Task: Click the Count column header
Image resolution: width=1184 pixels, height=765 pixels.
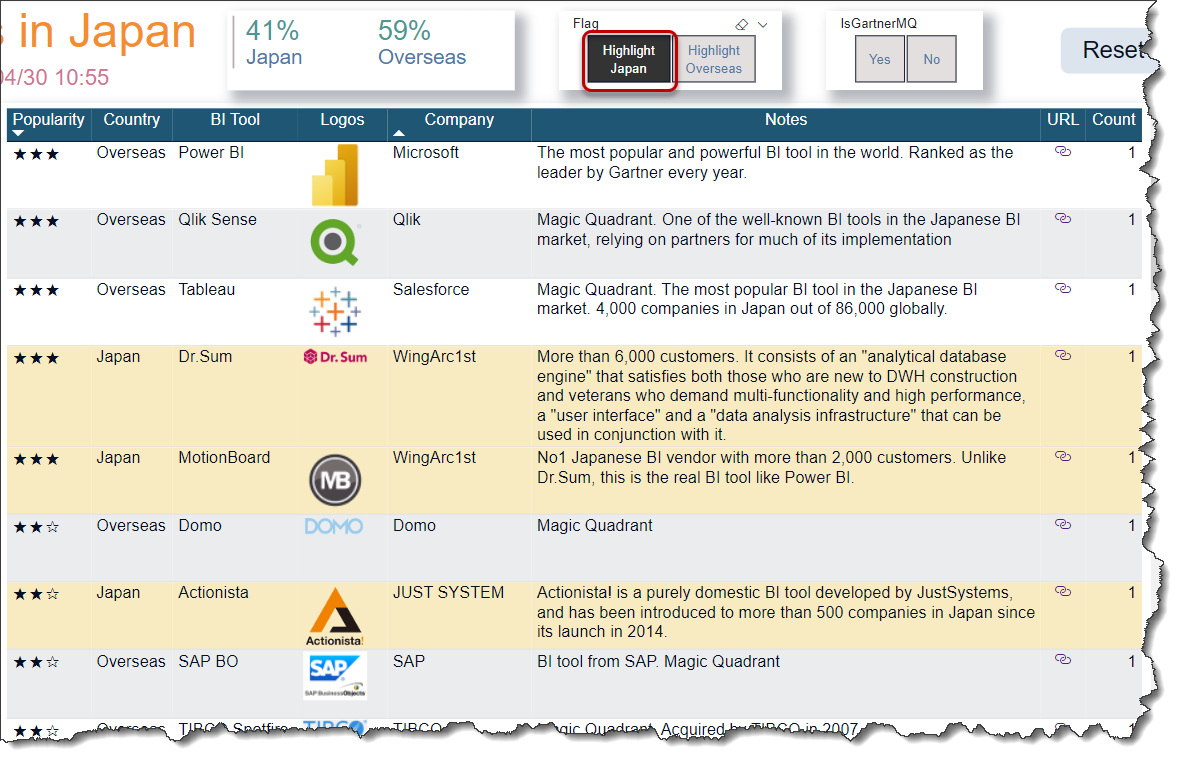Action: (1113, 124)
